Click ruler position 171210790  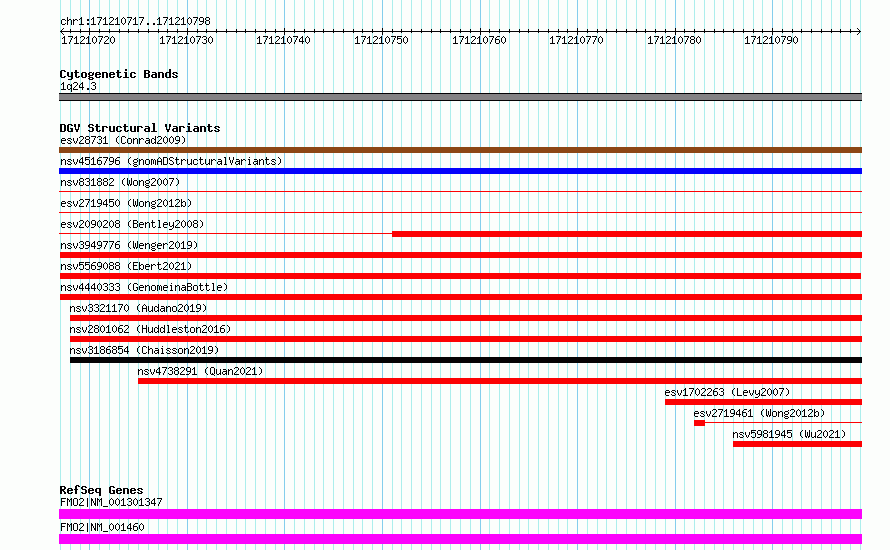pos(771,40)
